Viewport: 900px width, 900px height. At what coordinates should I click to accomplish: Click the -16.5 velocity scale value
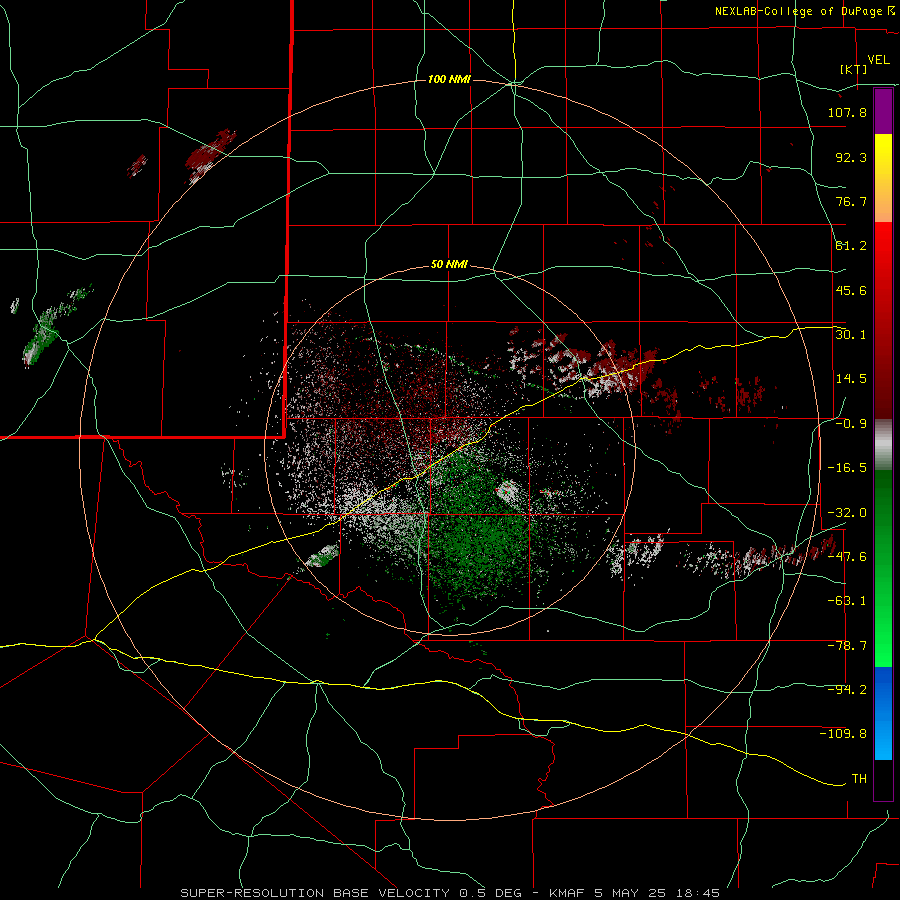[x=847, y=468]
